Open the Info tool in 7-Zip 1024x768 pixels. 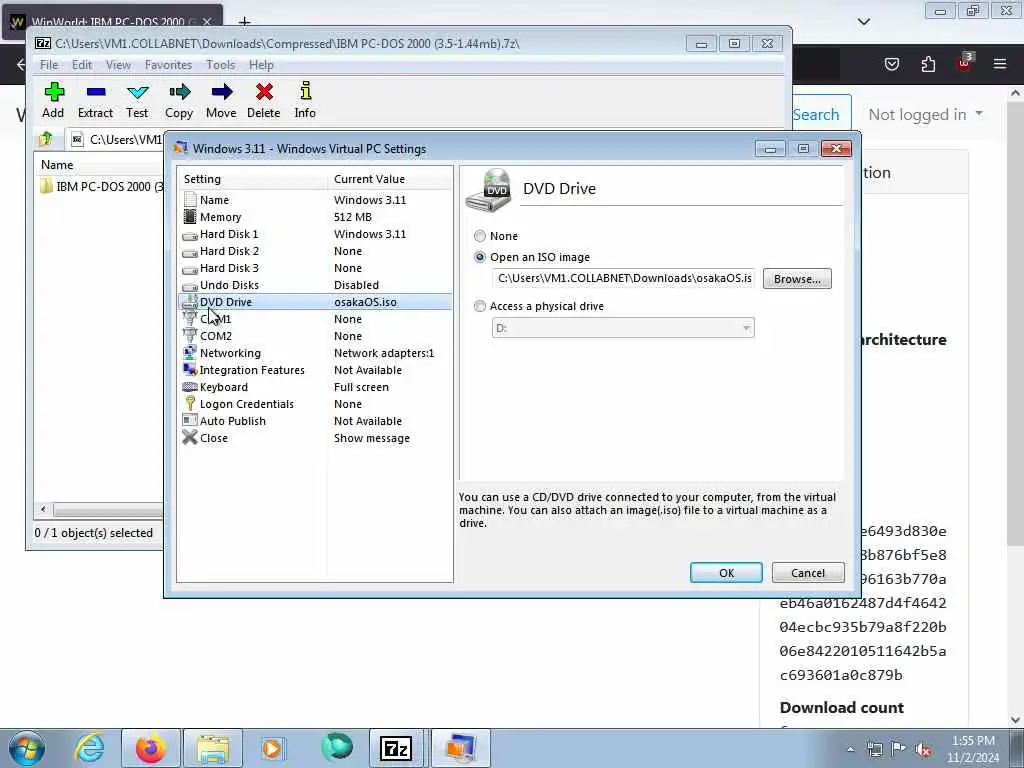[305, 100]
